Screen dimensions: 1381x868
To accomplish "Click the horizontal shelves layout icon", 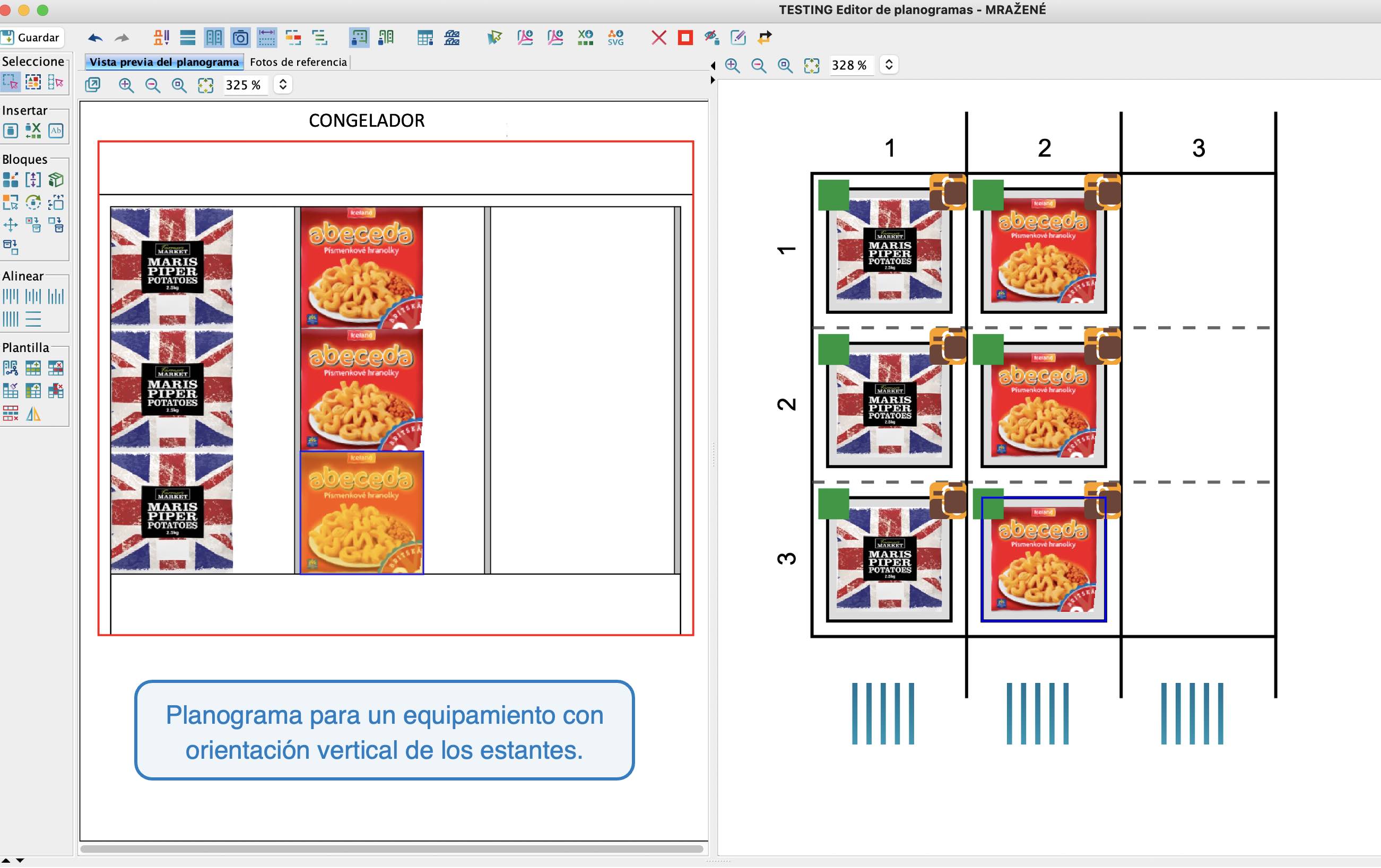I will pos(187,38).
